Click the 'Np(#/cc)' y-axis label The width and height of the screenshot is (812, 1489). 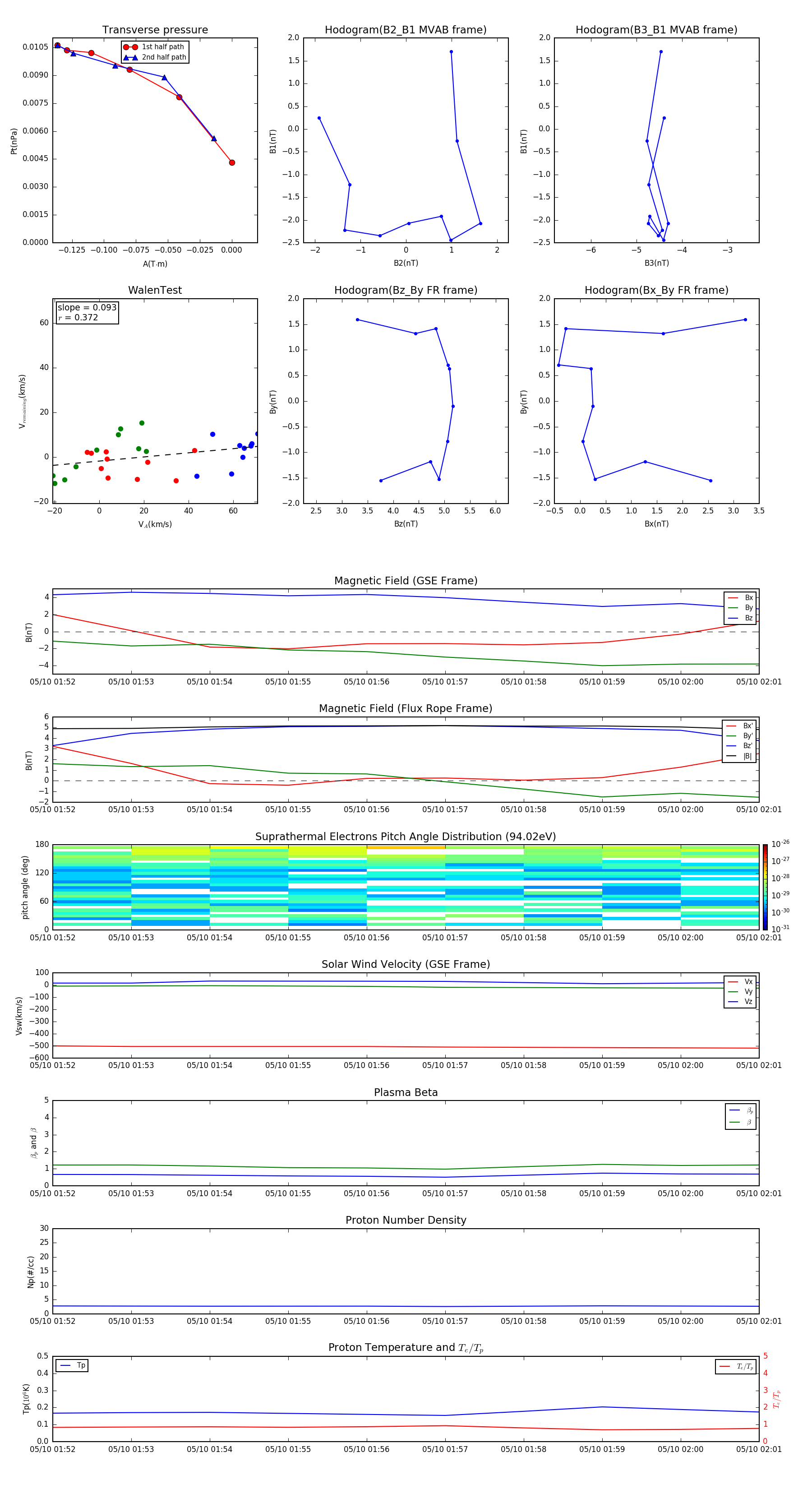31,1272
